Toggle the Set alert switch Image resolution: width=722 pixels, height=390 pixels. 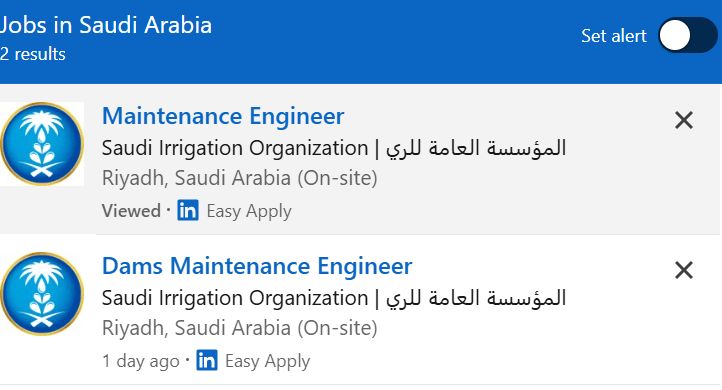pyautogui.click(x=687, y=35)
